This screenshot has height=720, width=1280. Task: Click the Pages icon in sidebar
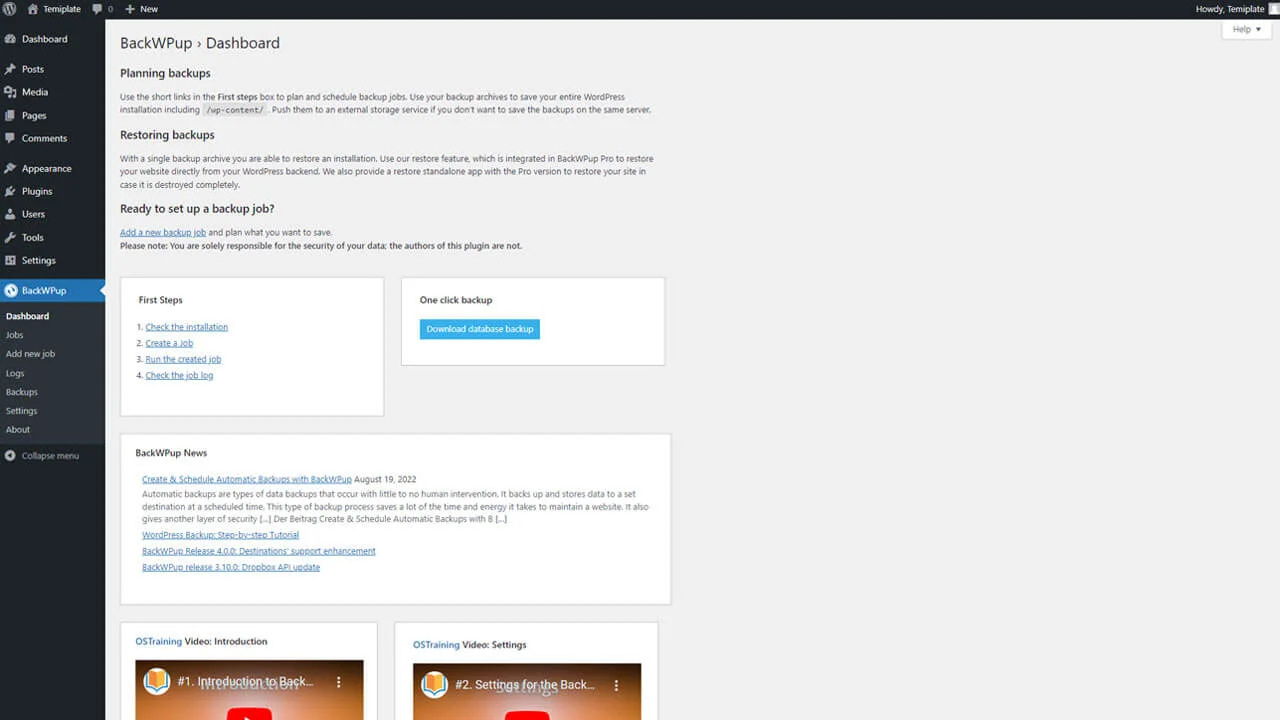coord(10,115)
